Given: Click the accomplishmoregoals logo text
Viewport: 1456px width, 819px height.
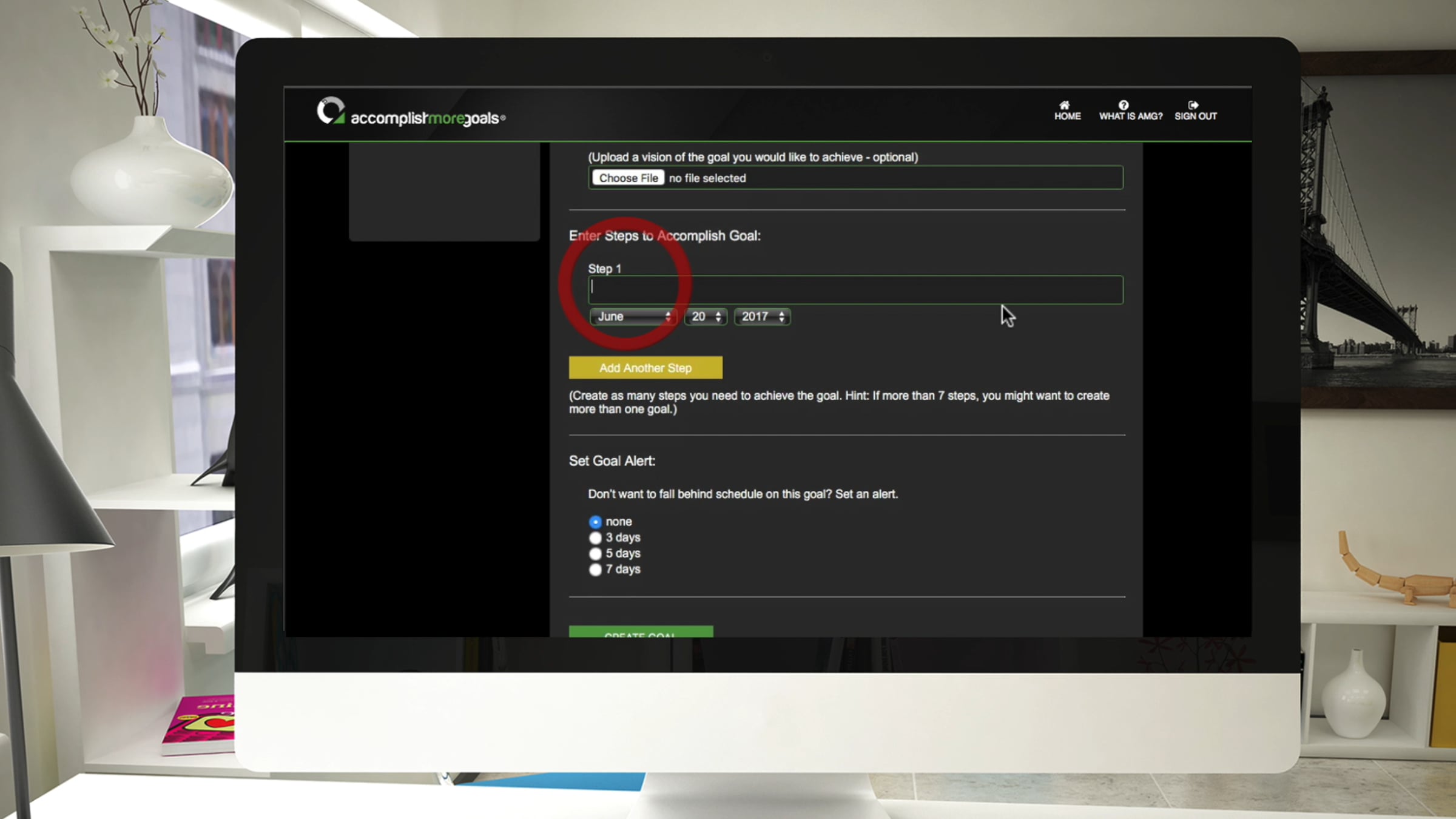Looking at the screenshot, I should pyautogui.click(x=427, y=118).
